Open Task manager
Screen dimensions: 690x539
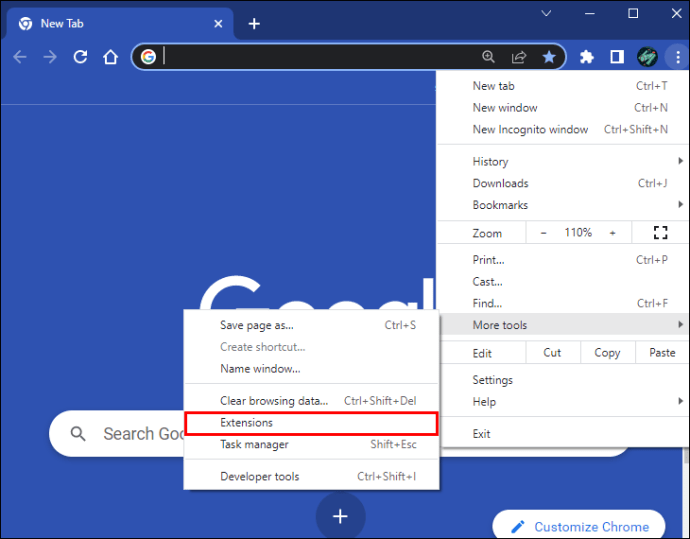312,444
